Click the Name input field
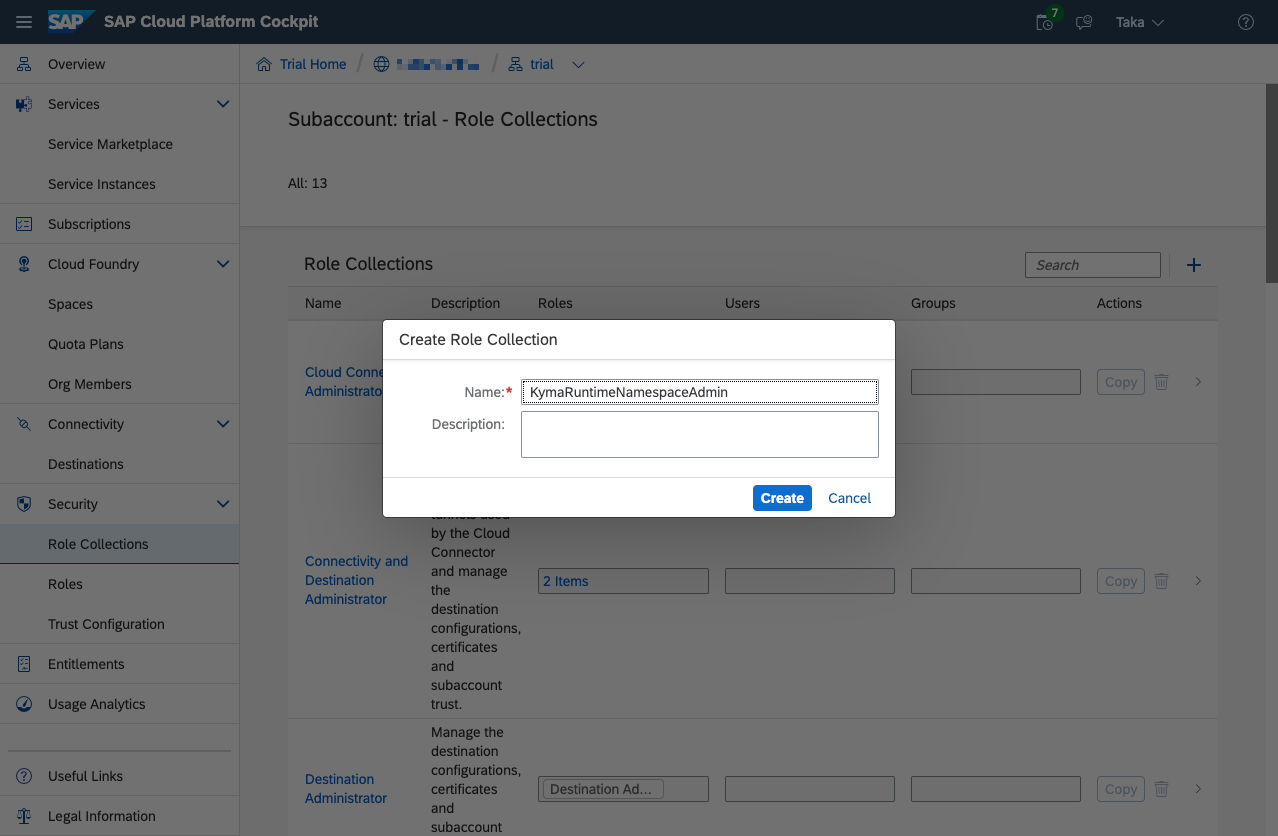Image resolution: width=1278 pixels, height=836 pixels. pos(700,392)
